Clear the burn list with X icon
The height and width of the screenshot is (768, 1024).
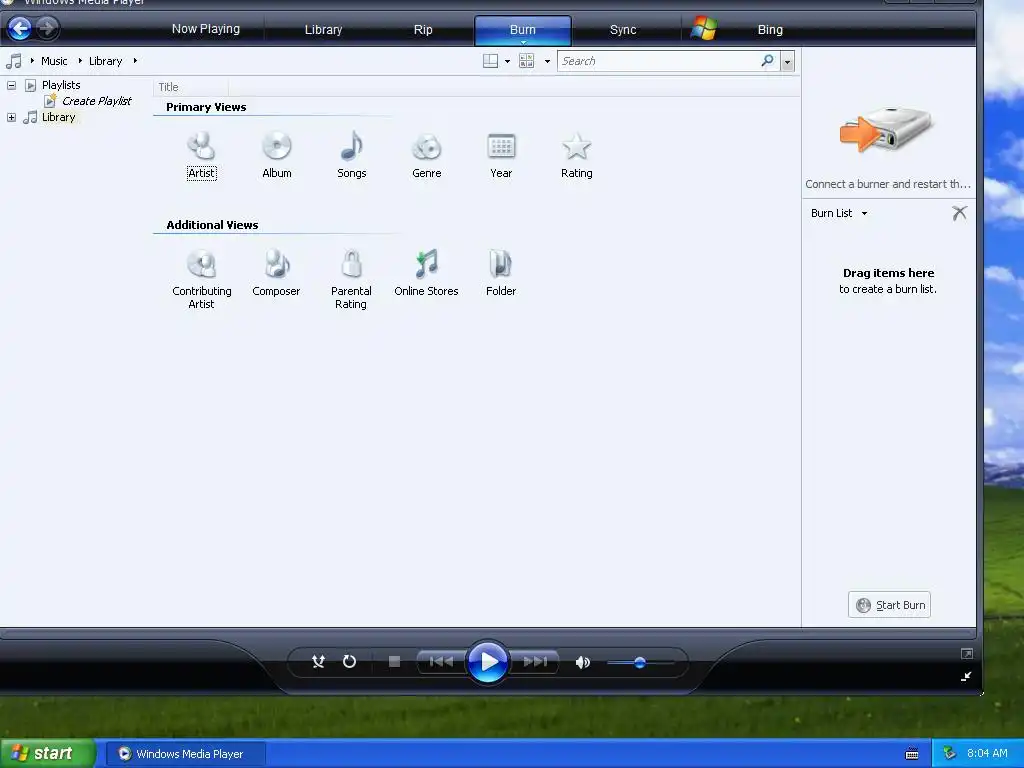tap(959, 213)
